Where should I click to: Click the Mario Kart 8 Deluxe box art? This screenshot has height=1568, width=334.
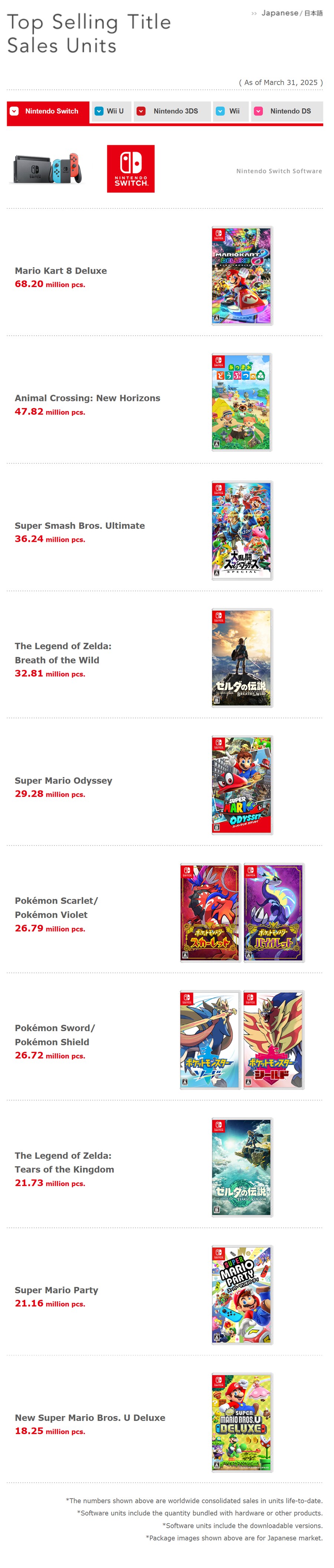(242, 276)
